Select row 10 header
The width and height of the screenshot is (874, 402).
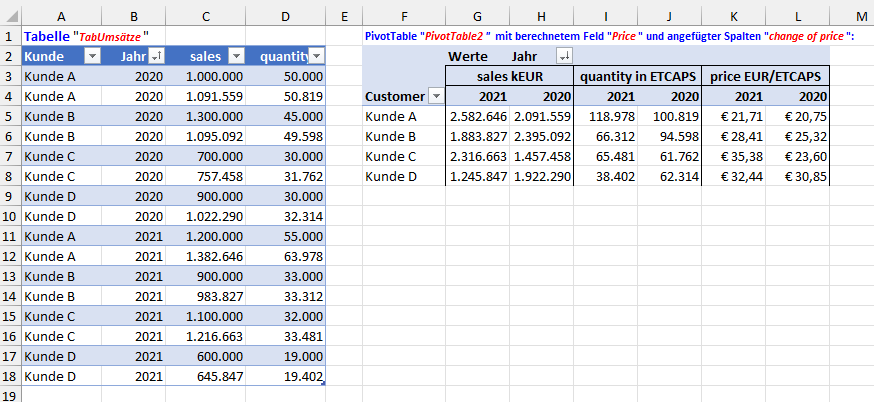11,216
